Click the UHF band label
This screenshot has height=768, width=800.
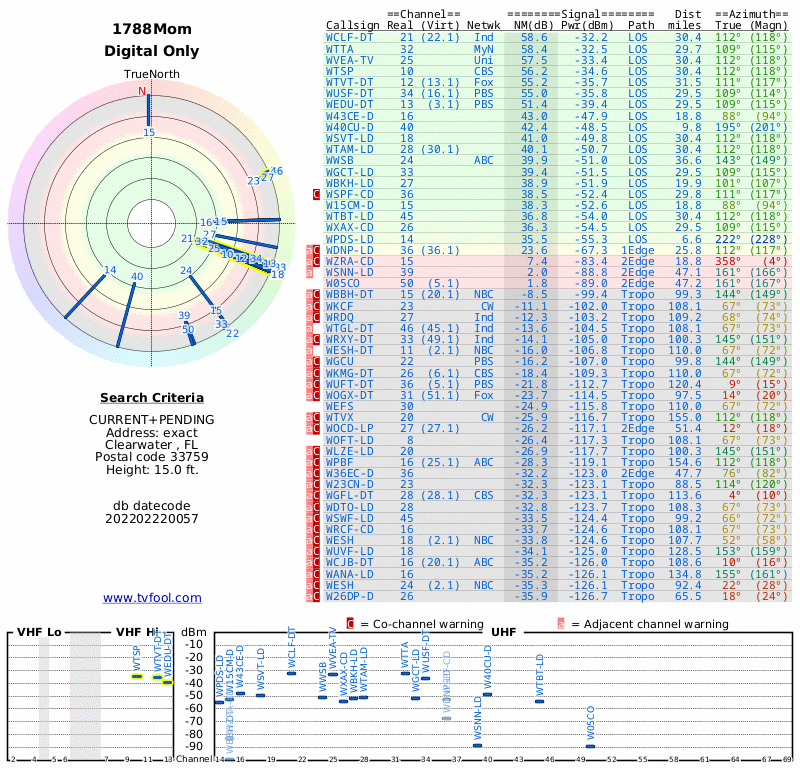504,632
